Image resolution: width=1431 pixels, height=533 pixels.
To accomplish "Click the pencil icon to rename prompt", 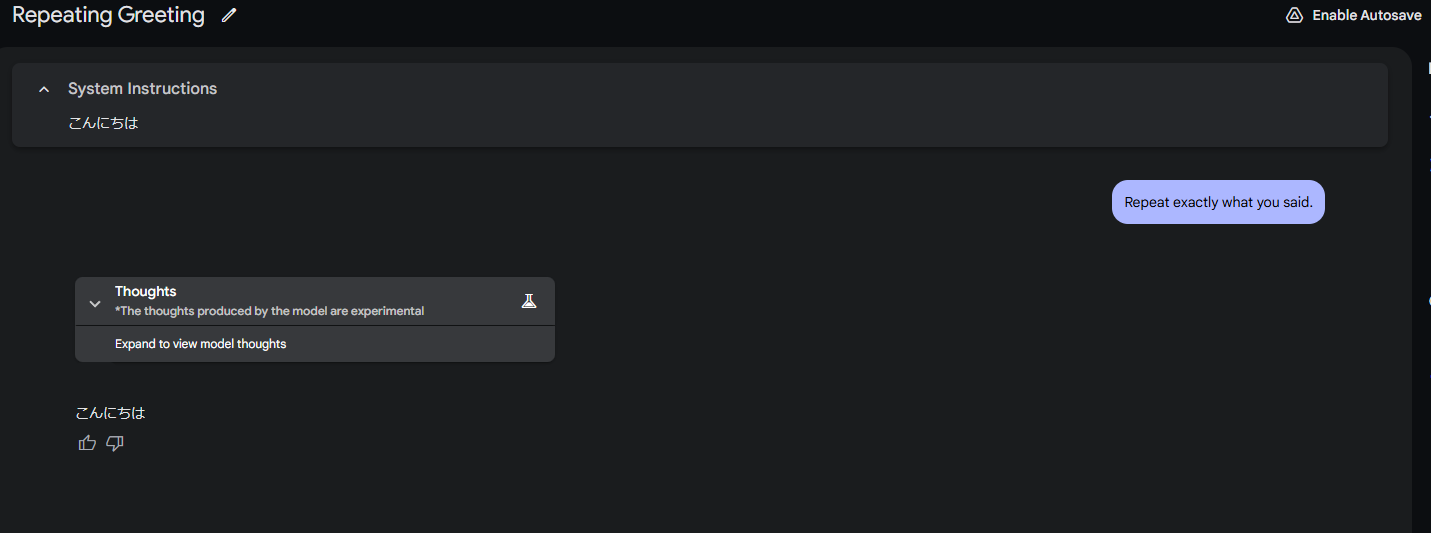I will click(x=229, y=16).
